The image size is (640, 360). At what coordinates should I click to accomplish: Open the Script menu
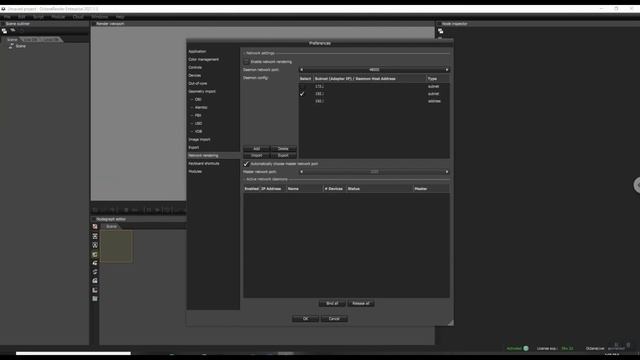point(38,17)
